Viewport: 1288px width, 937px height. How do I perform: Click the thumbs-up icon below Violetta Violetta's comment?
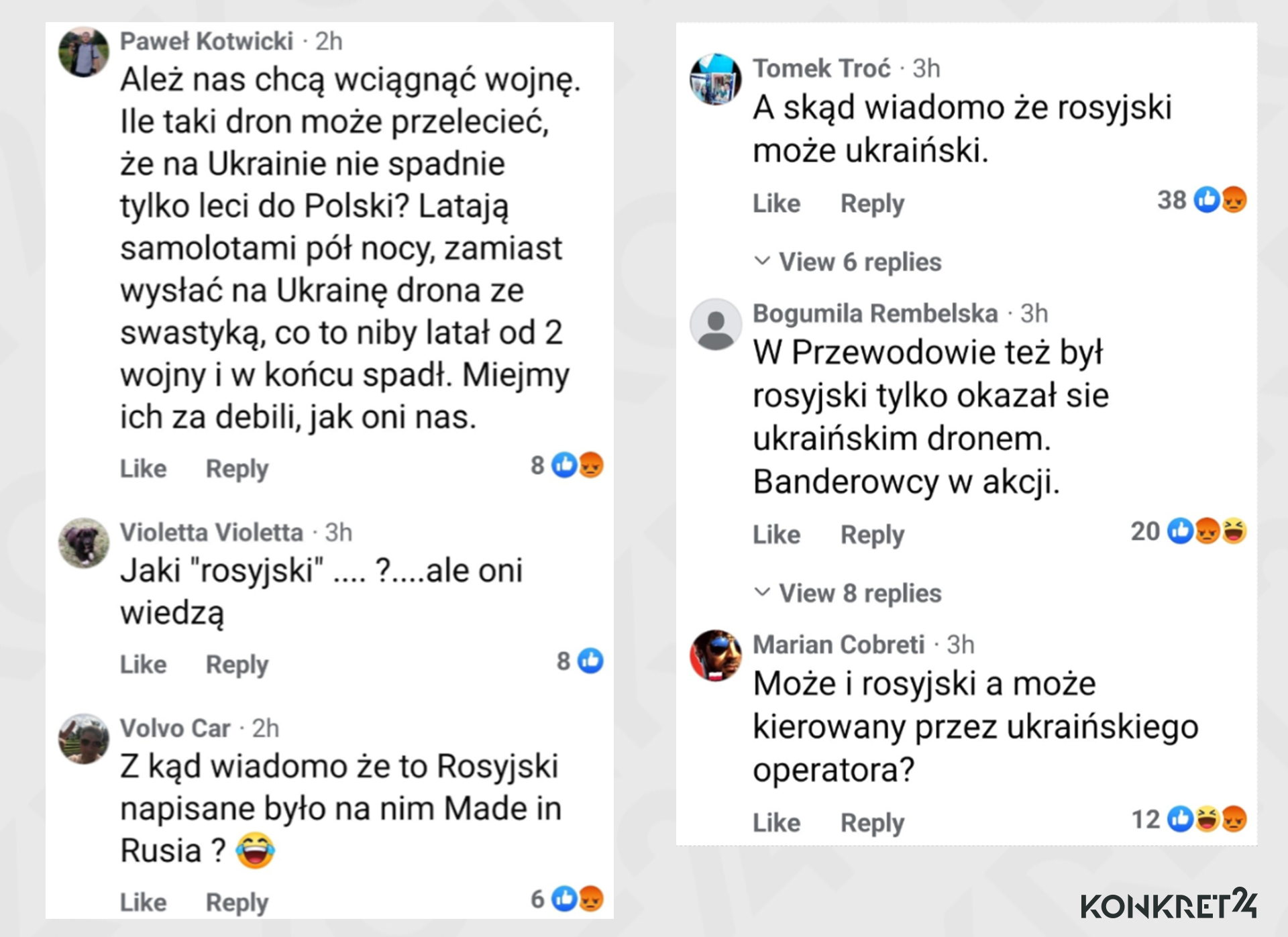coord(590,663)
